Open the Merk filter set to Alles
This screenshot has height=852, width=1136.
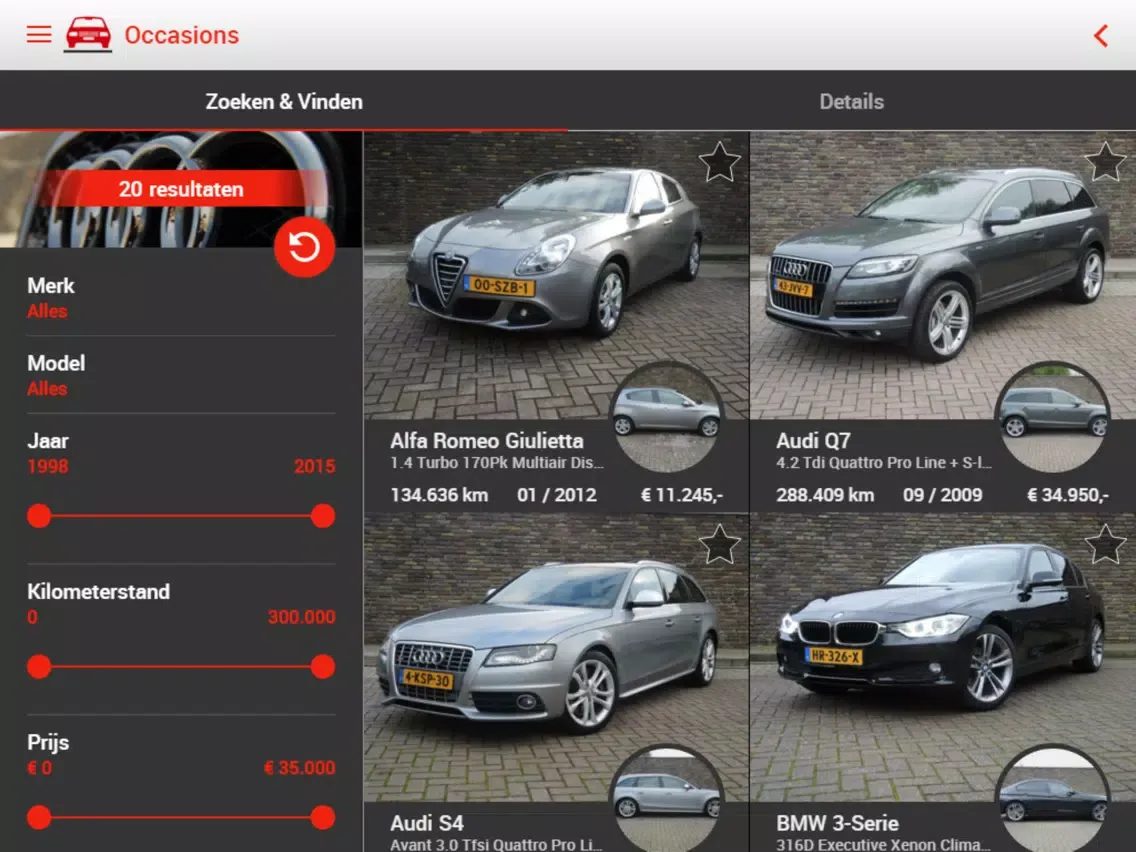[x=181, y=298]
